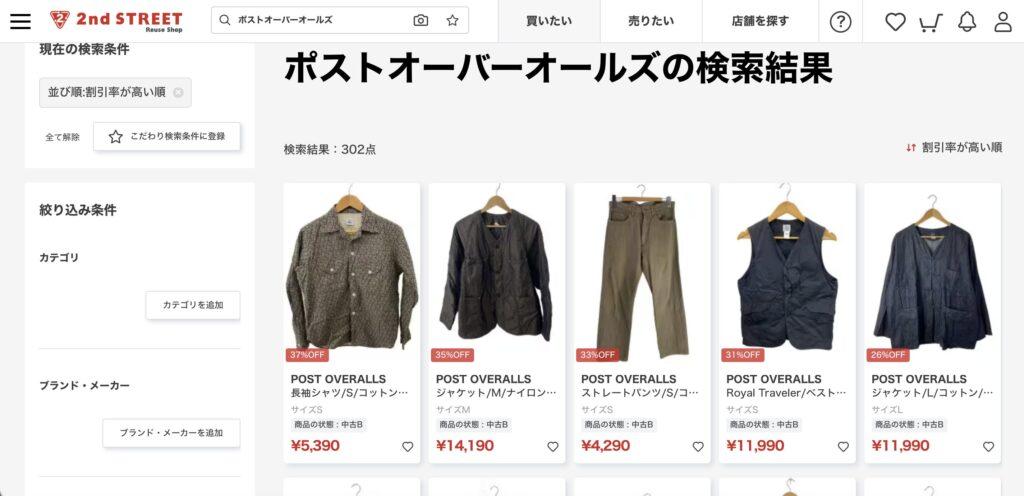Open the notifications bell
Image resolution: width=1024 pixels, height=496 pixels.
coord(967,22)
